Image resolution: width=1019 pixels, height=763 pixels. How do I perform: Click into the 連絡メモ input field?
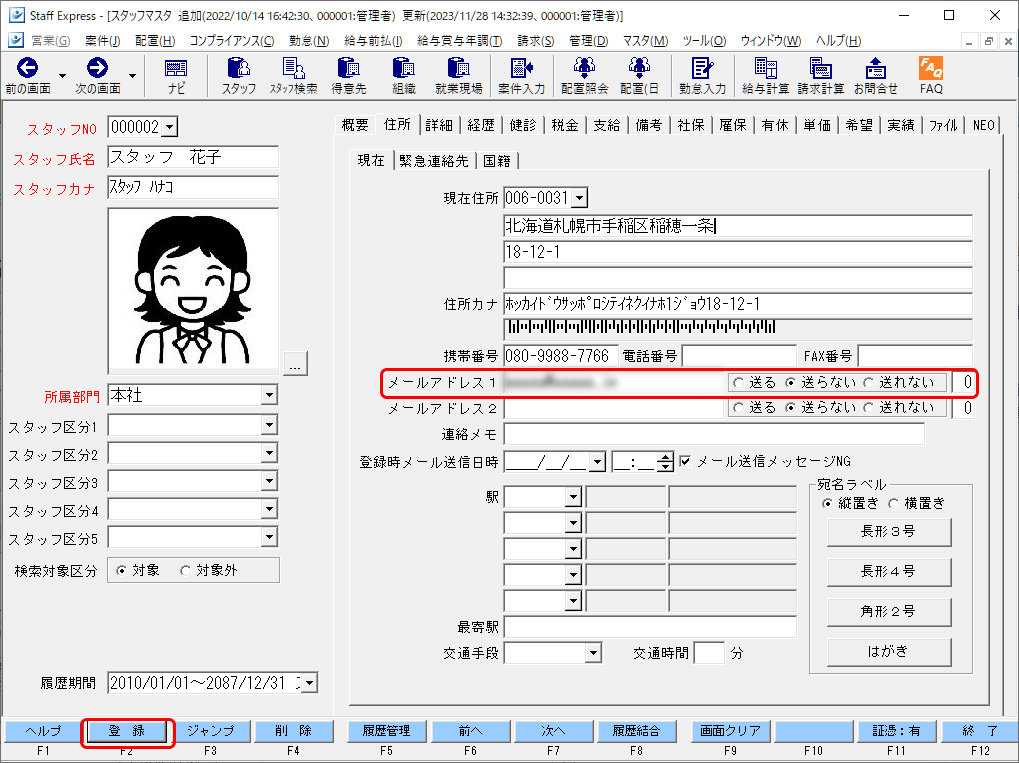coord(714,434)
